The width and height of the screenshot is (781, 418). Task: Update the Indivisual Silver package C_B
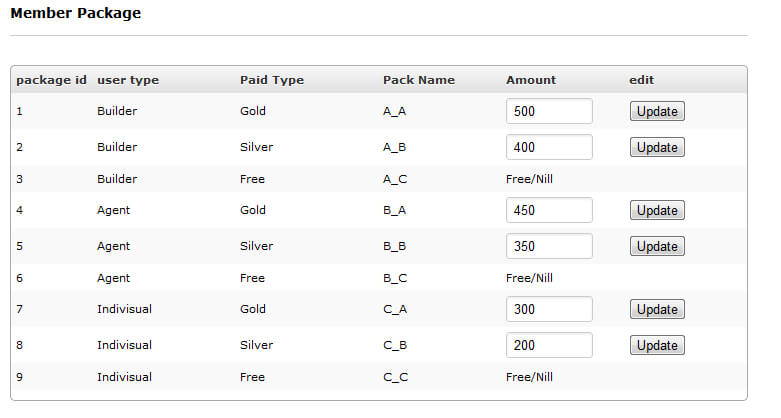click(x=657, y=345)
